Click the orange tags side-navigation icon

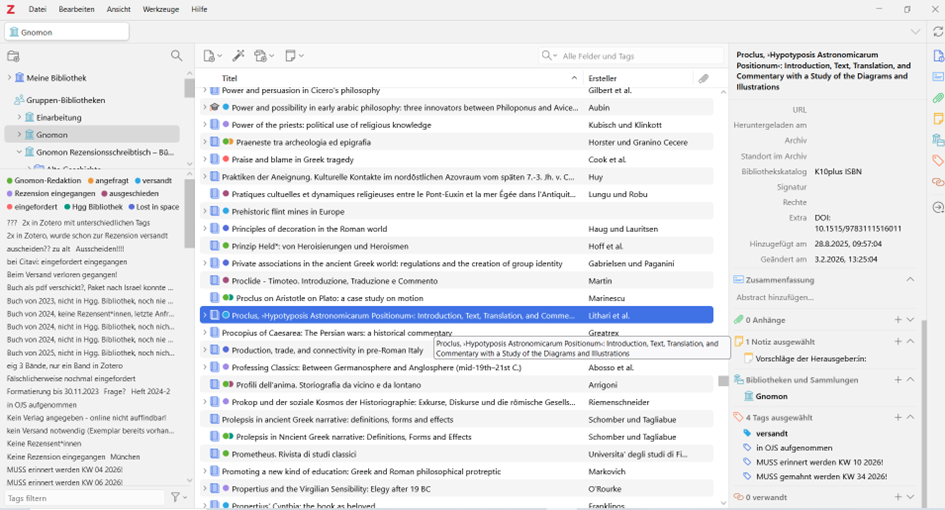pos(938,160)
